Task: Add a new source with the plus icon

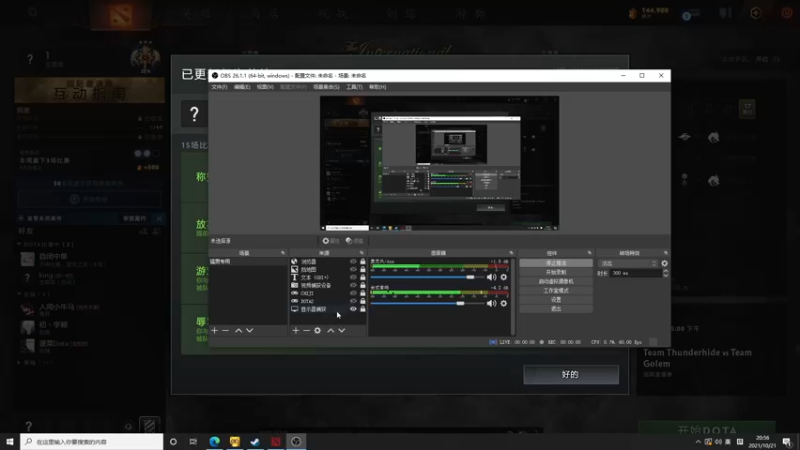Action: (295, 331)
